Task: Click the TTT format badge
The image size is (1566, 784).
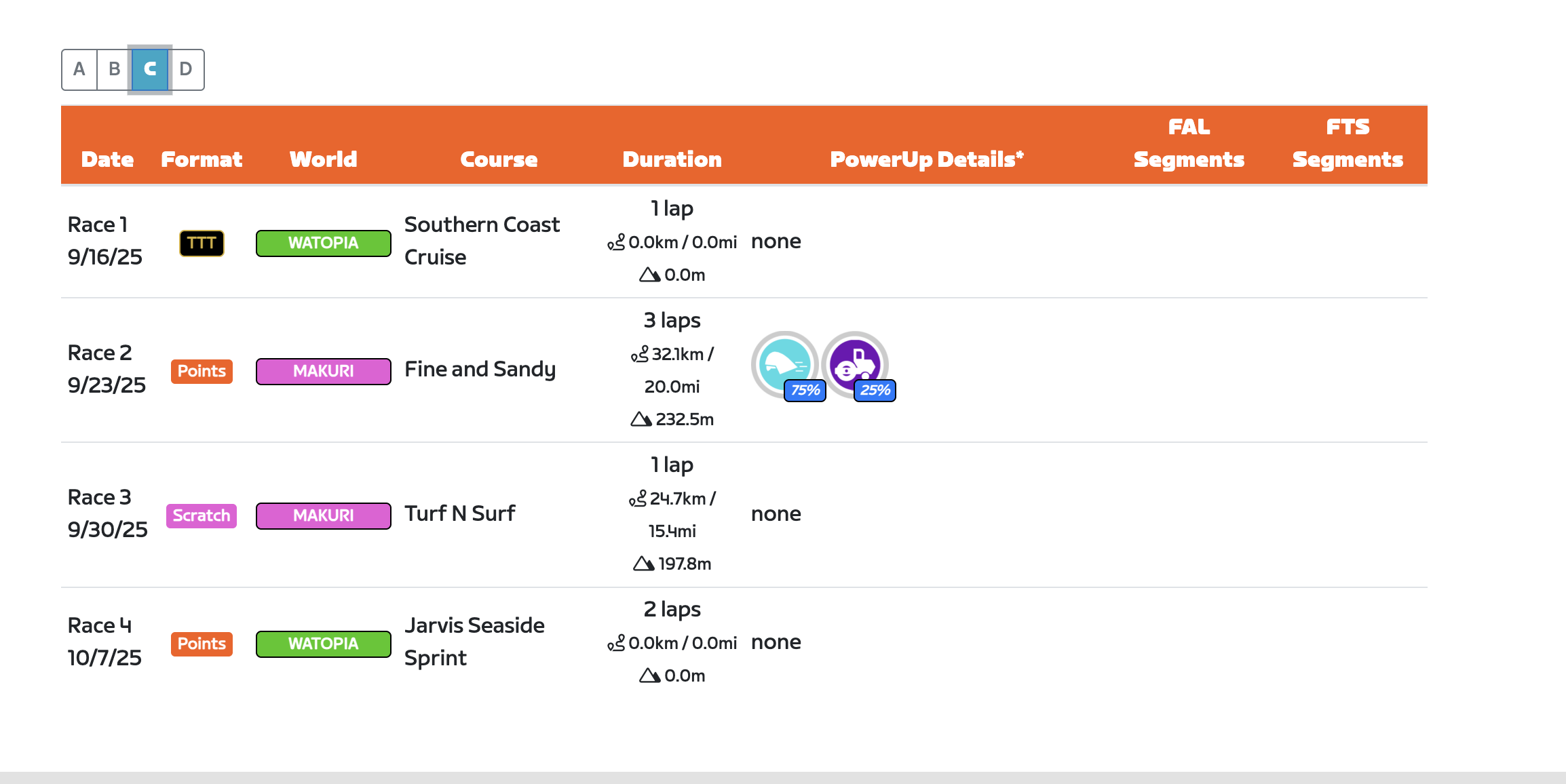Action: pos(202,243)
